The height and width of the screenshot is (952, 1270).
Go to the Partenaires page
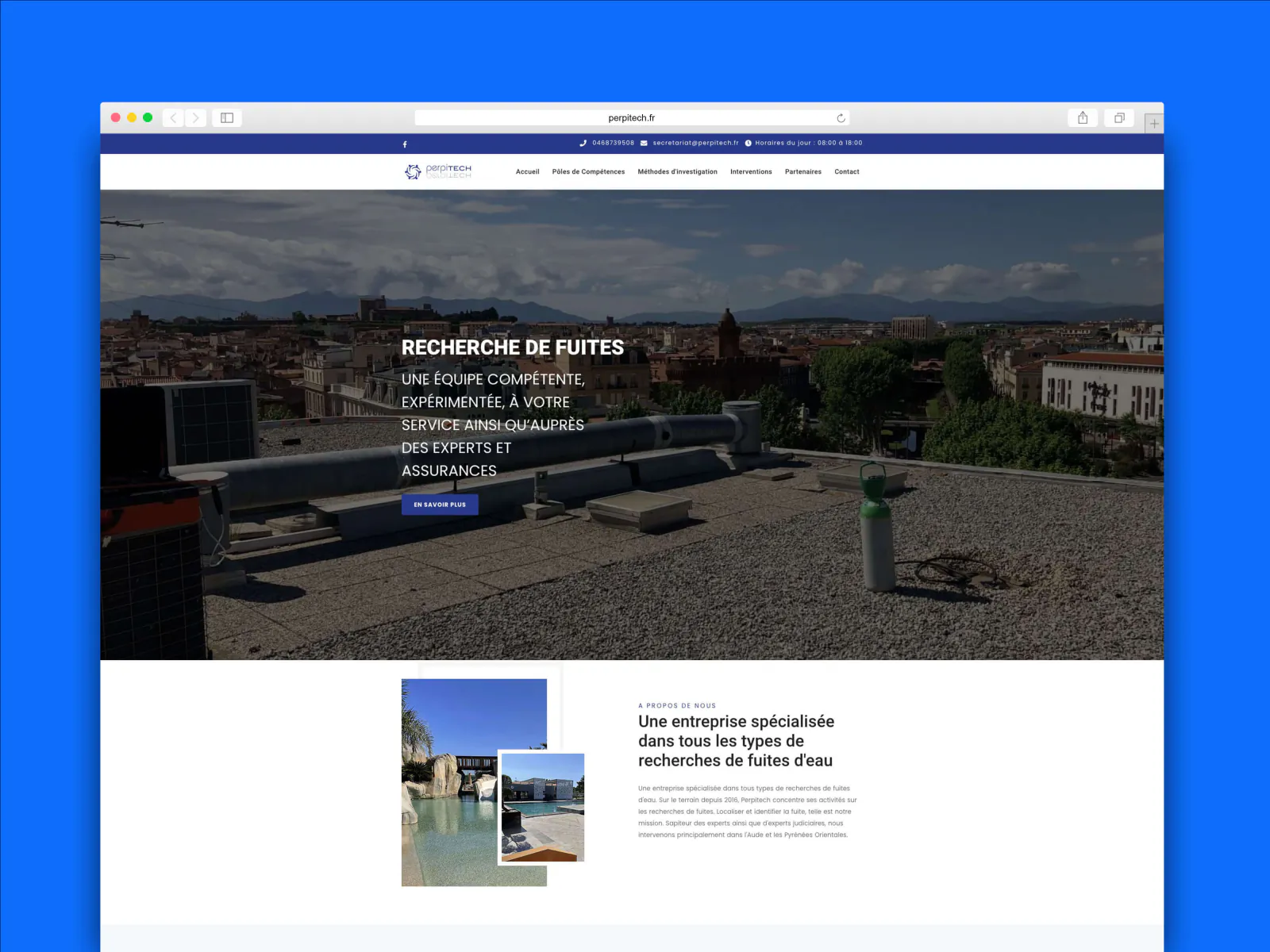point(803,171)
